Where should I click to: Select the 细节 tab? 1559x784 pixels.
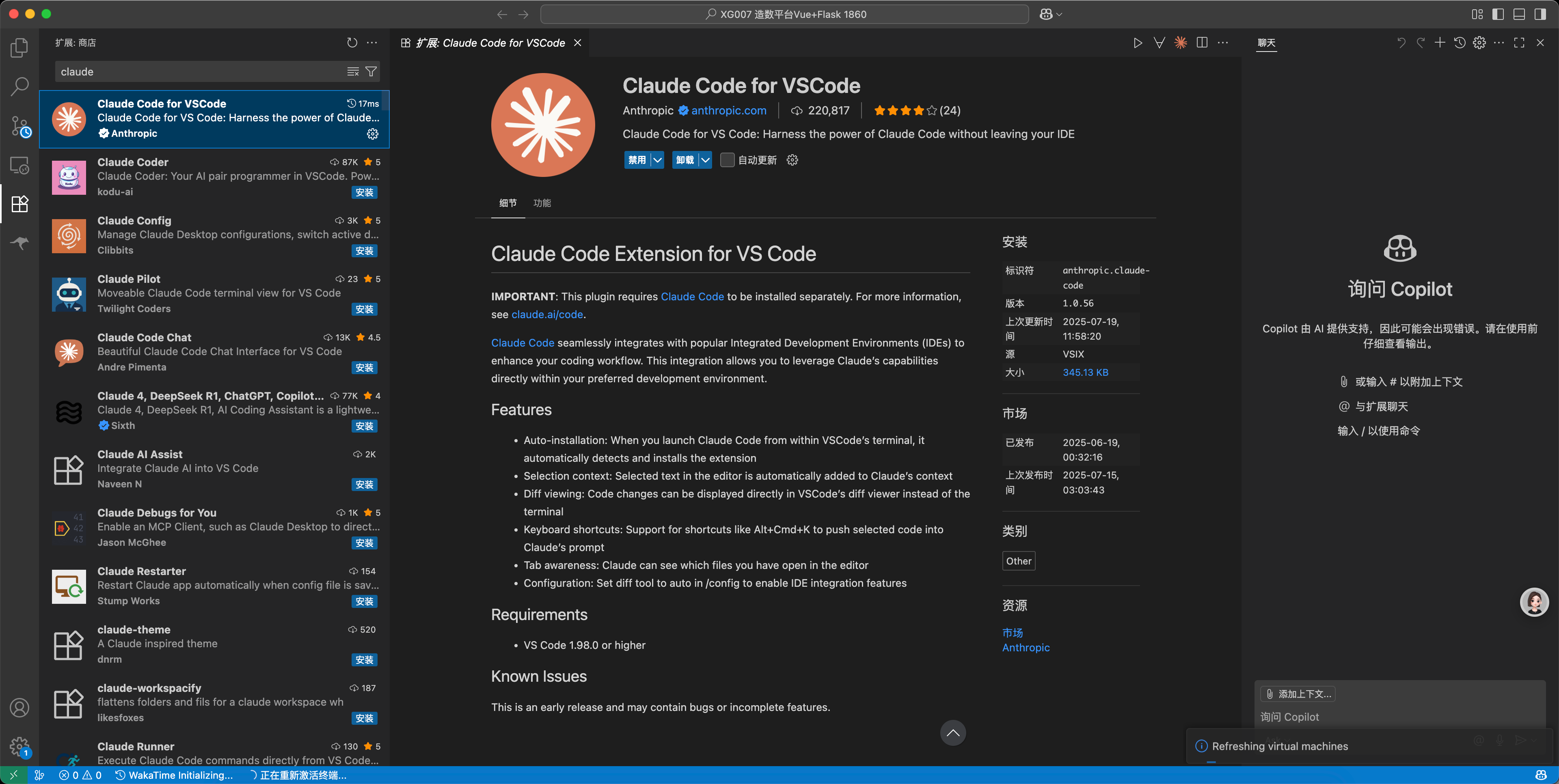(508, 202)
